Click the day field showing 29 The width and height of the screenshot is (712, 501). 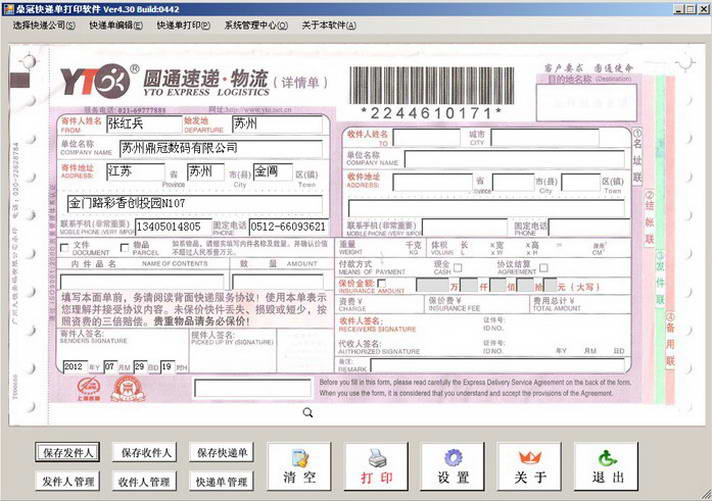(140, 367)
